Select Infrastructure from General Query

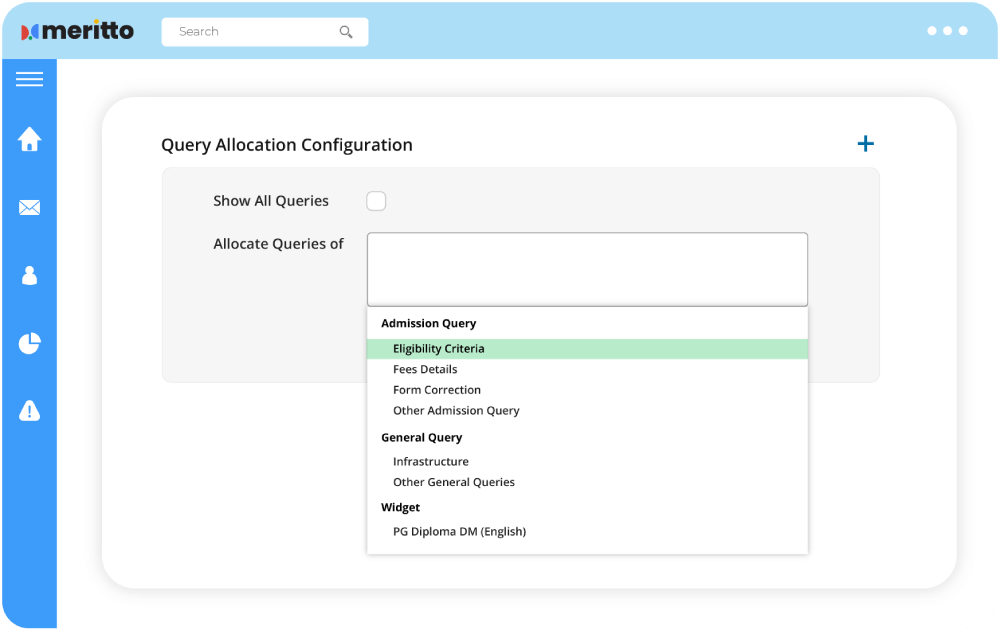coord(430,461)
